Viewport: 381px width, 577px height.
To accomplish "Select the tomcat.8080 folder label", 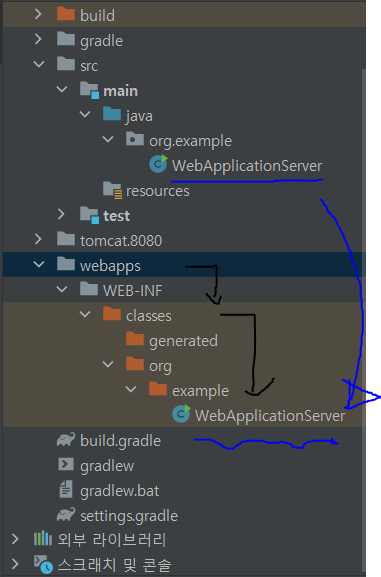I will [x=121, y=241].
